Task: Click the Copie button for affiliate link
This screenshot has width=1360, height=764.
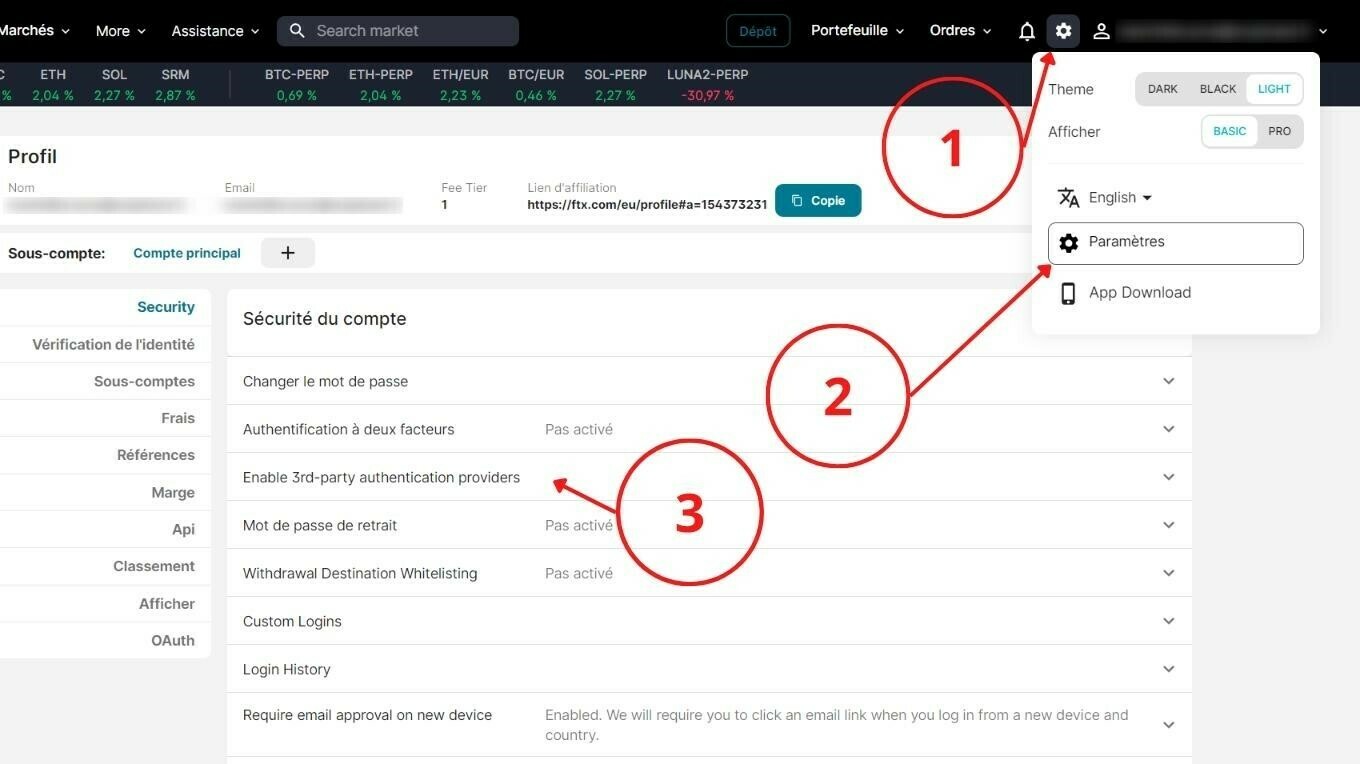Action: click(x=817, y=201)
